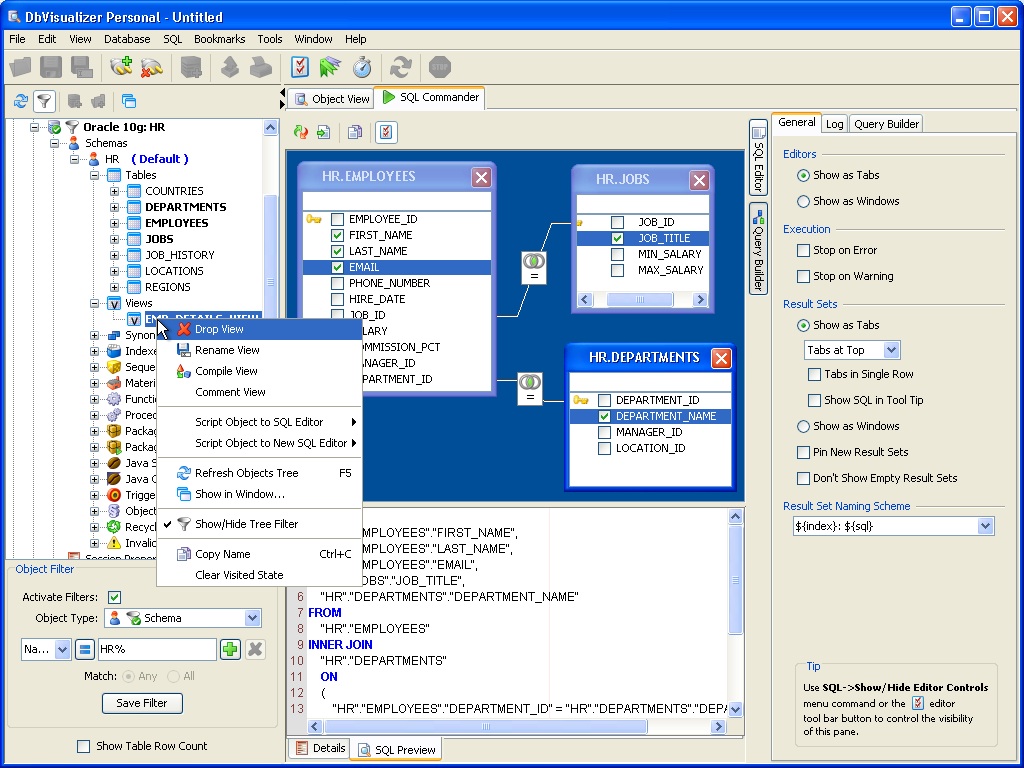Open the Bookmarks menu
Image resolution: width=1024 pixels, height=768 pixels.
click(x=219, y=39)
